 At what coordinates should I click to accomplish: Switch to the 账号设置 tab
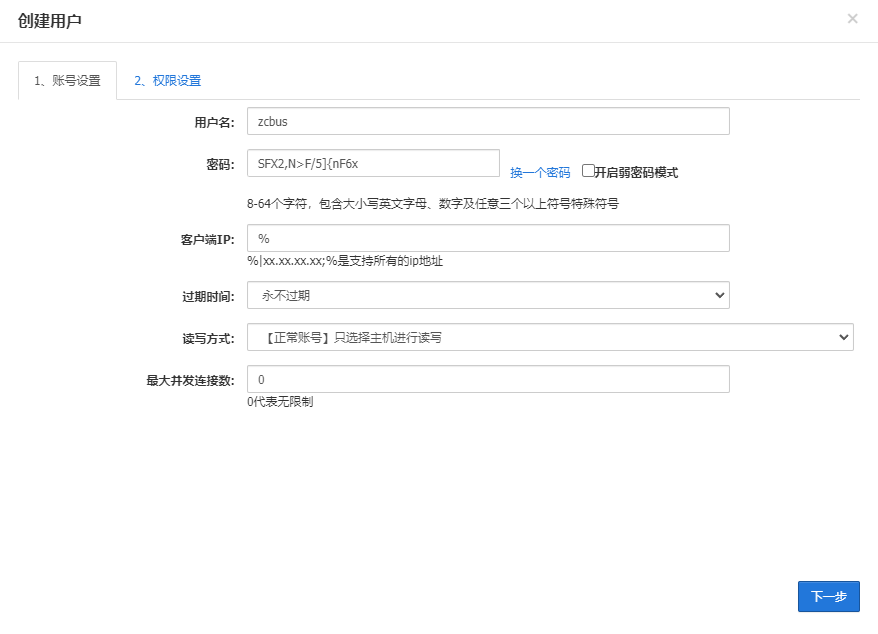point(67,81)
